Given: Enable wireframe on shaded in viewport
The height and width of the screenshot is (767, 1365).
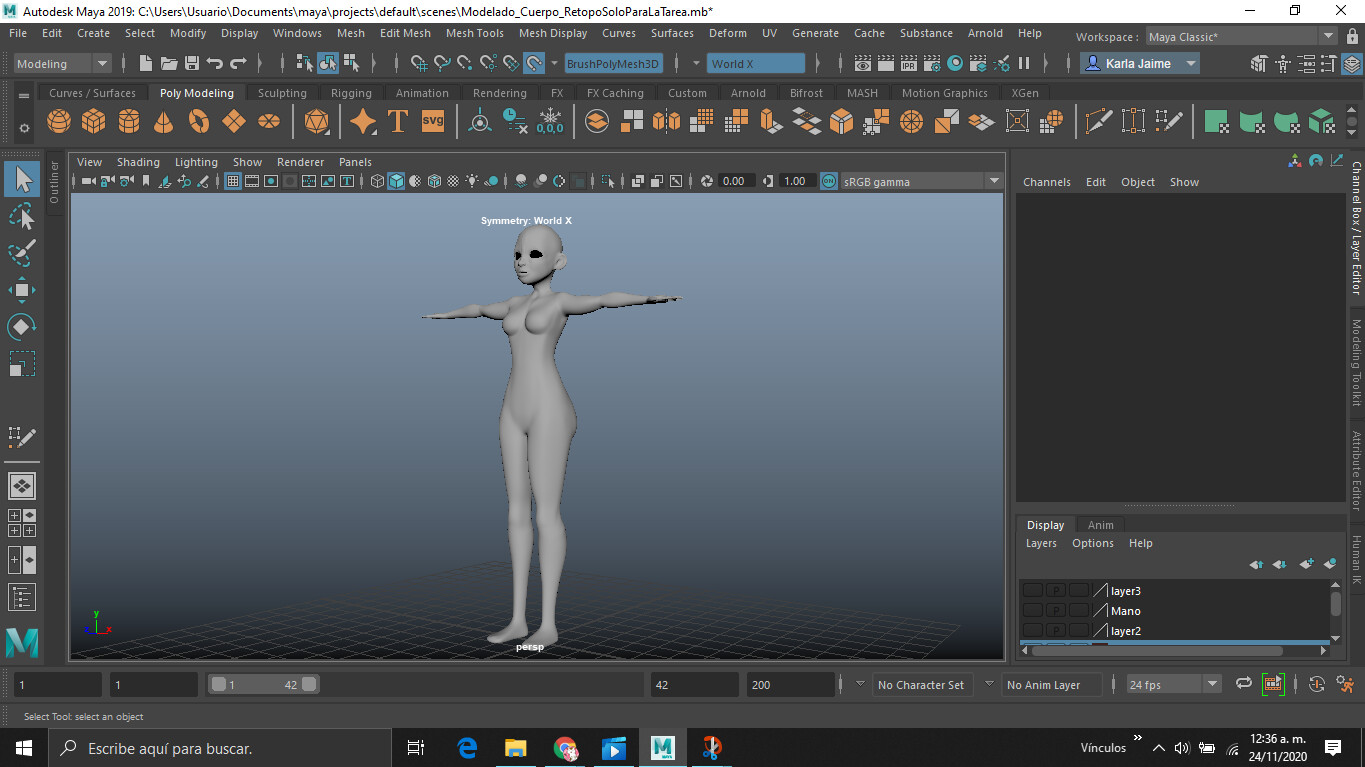Looking at the screenshot, I should coord(434,181).
